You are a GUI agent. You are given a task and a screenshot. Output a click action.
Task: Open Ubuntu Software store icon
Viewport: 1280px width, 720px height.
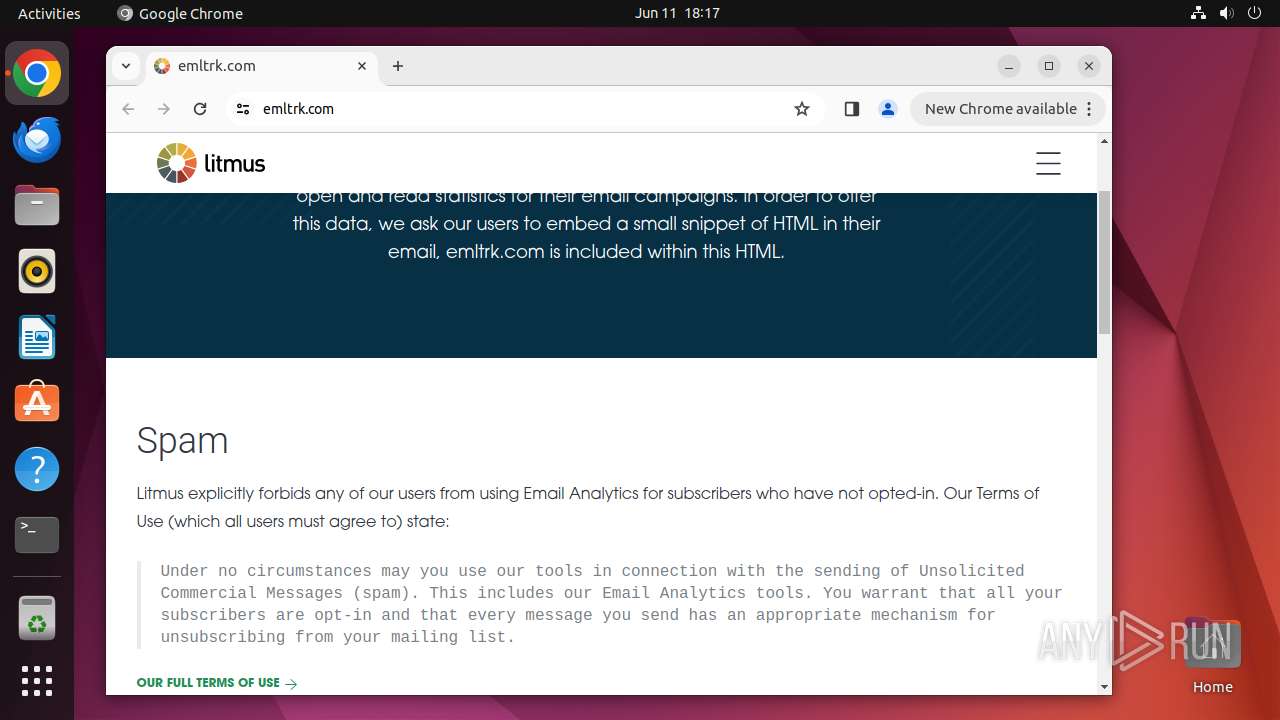(37, 403)
